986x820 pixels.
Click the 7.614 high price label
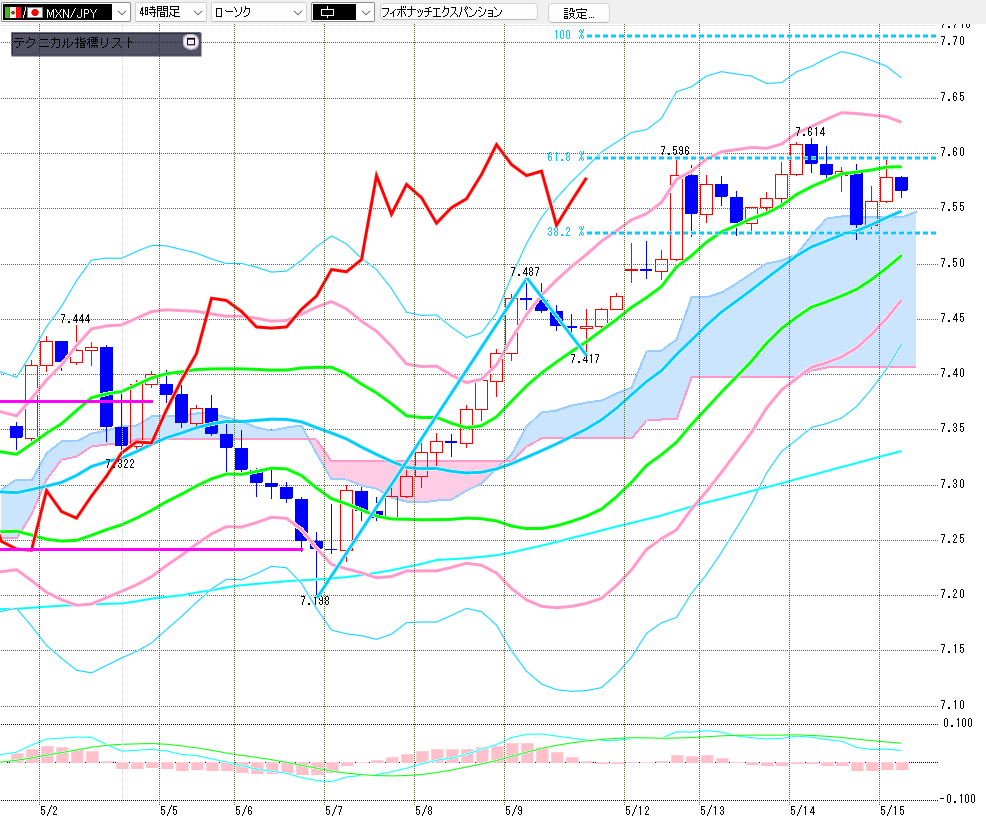tap(810, 132)
